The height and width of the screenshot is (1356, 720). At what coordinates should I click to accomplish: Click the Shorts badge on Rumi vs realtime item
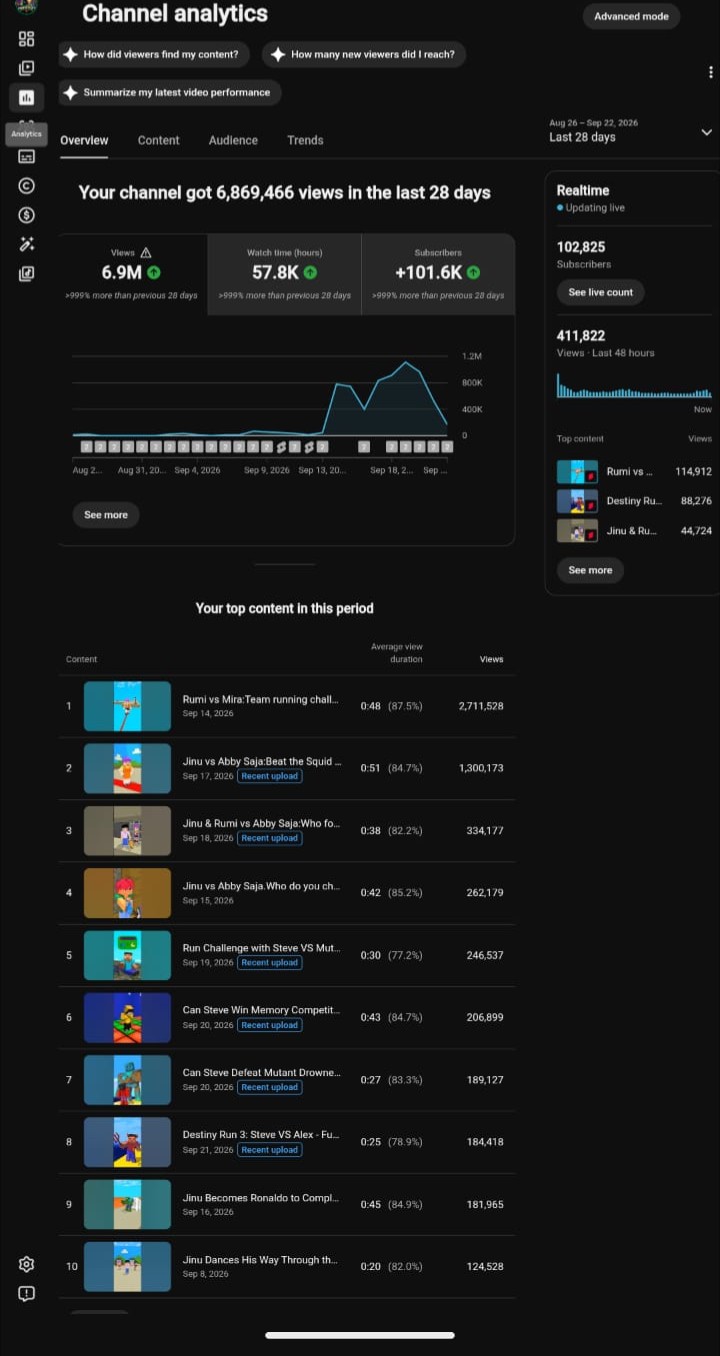click(x=591, y=477)
